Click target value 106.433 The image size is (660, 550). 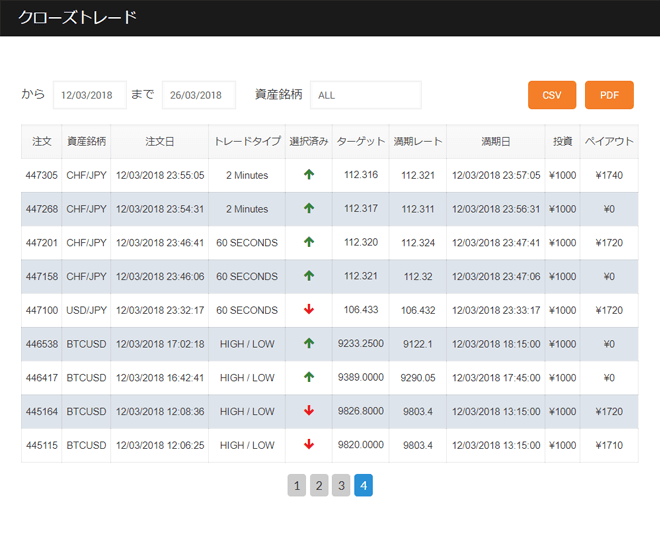tap(361, 310)
